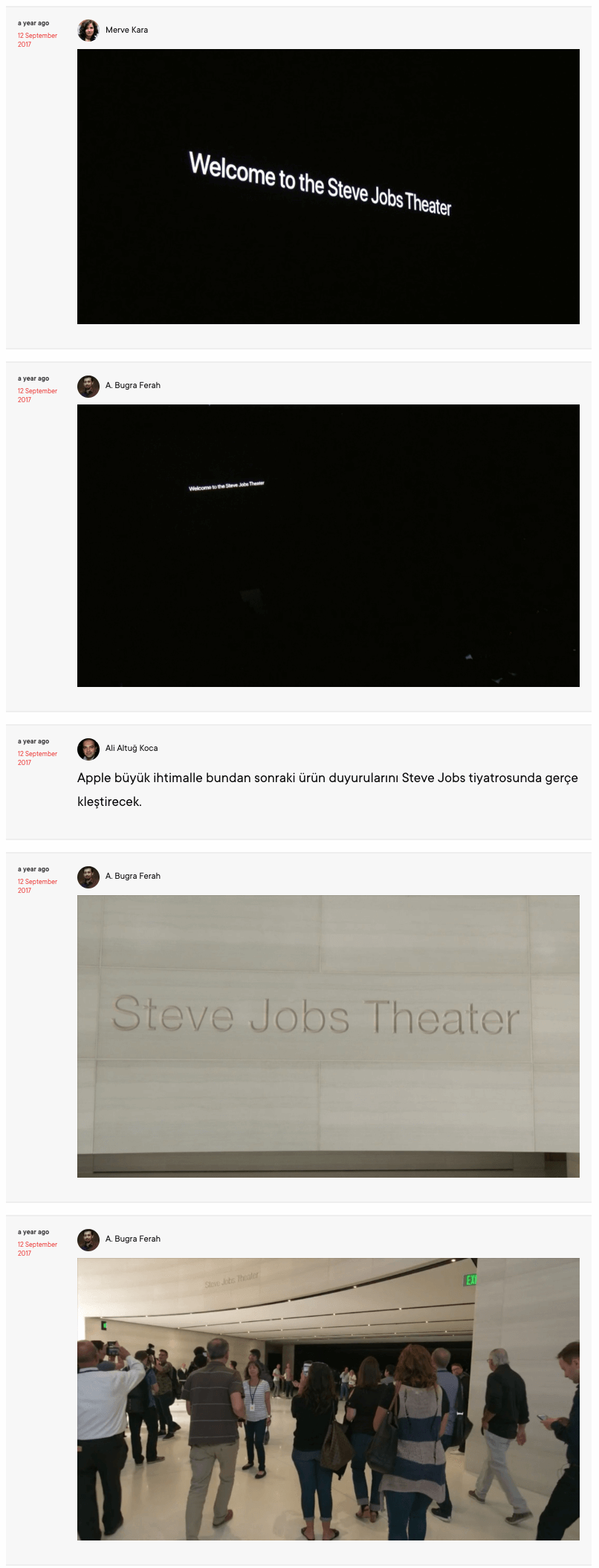Click 'a year ago' label on Ali Altuğ Koca's post
This screenshot has width=599, height=1568.
click(33, 741)
